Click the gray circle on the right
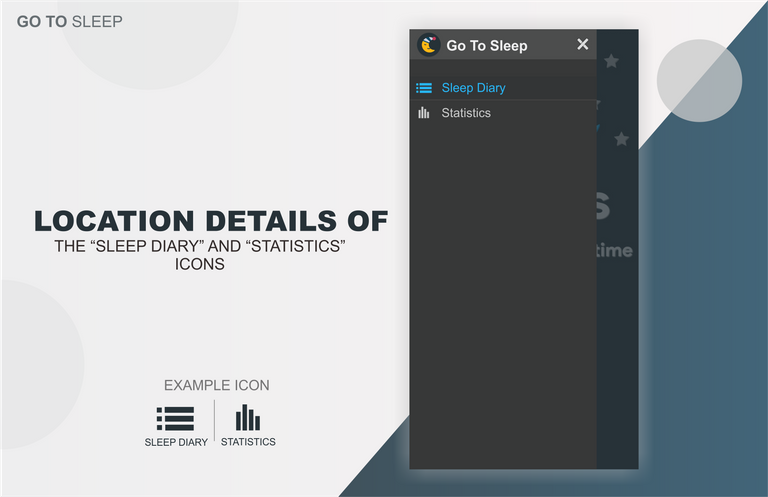Viewport: 768px width, 497px height. point(699,81)
